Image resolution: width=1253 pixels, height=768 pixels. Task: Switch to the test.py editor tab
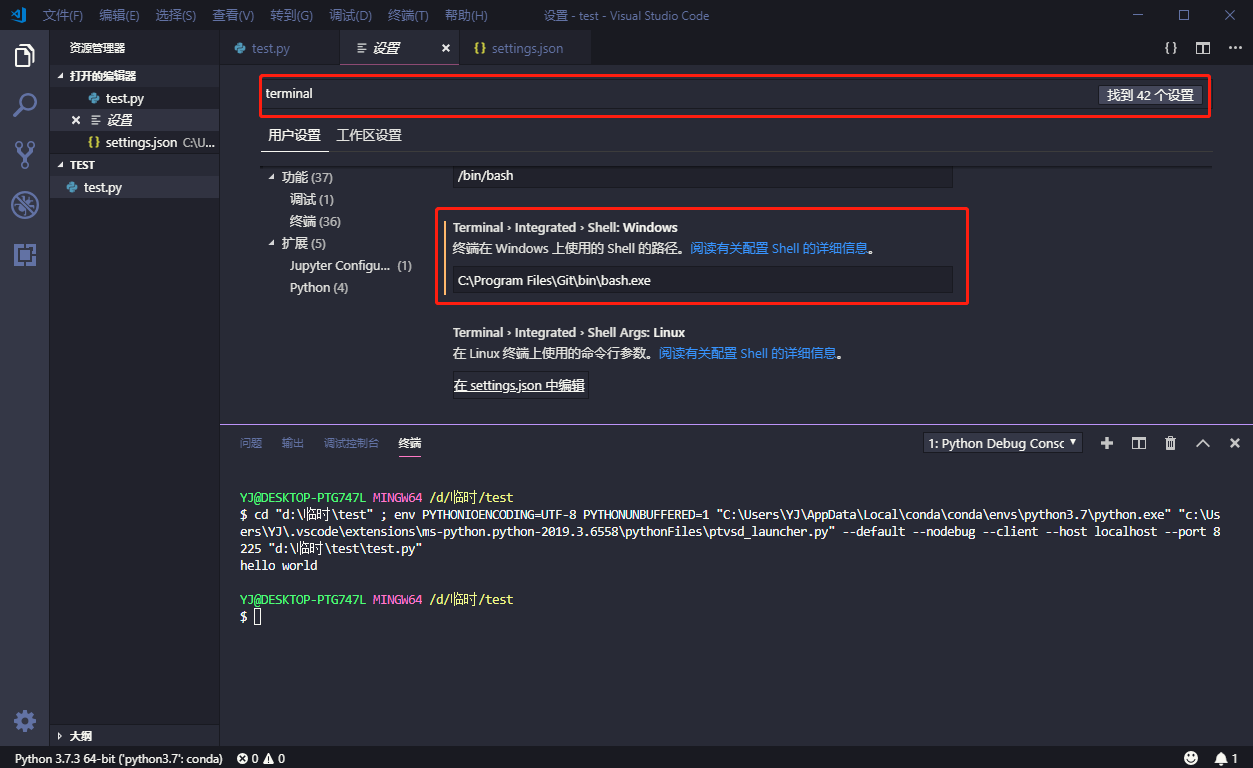(280, 48)
